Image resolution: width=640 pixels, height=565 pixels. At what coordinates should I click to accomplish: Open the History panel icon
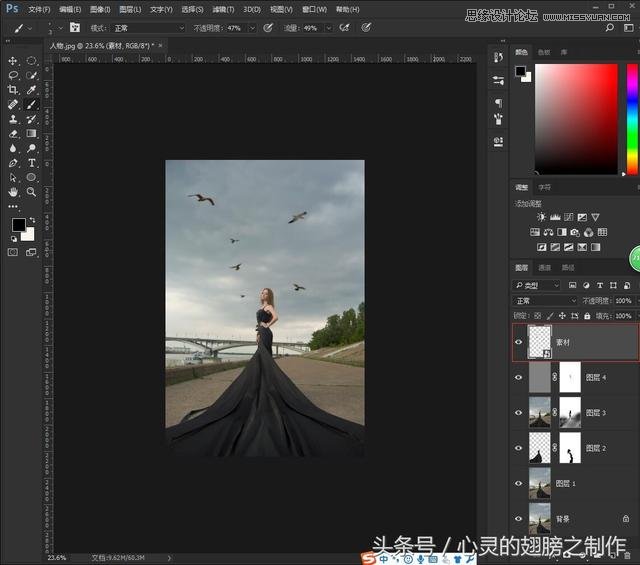coord(498,58)
